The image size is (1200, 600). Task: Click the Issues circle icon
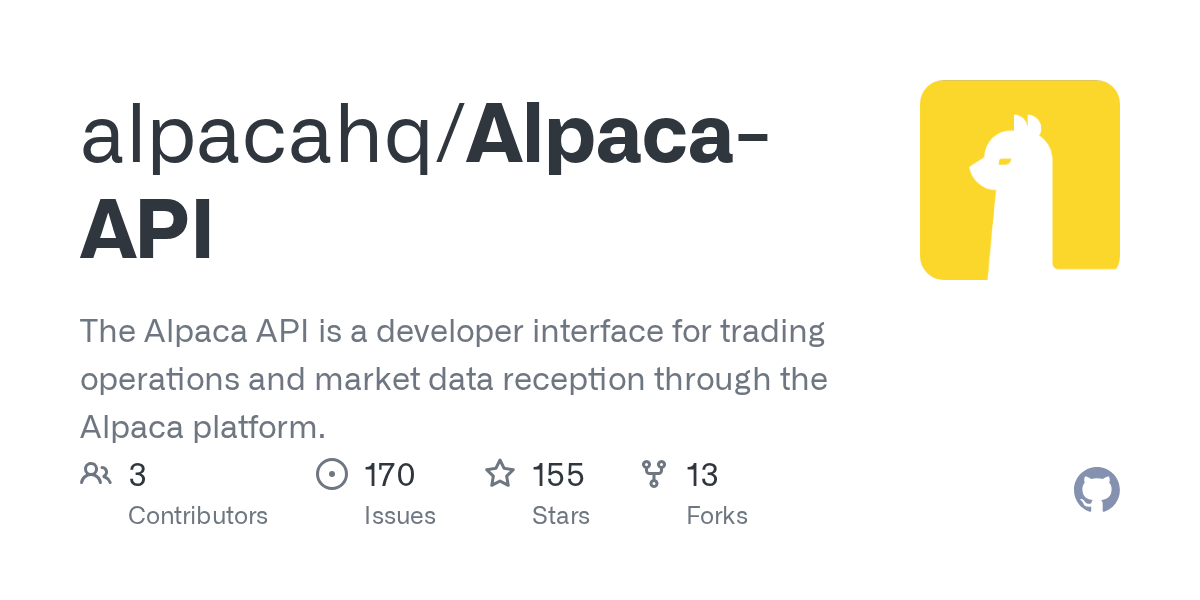tap(331, 474)
